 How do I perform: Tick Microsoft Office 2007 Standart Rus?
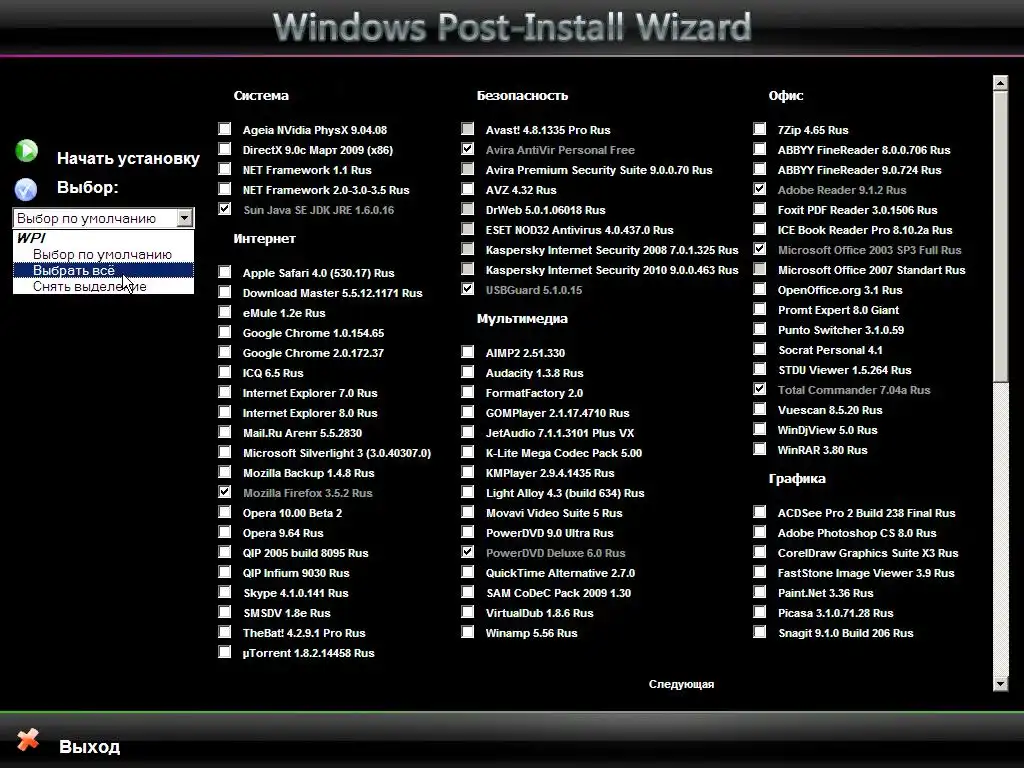(760, 269)
